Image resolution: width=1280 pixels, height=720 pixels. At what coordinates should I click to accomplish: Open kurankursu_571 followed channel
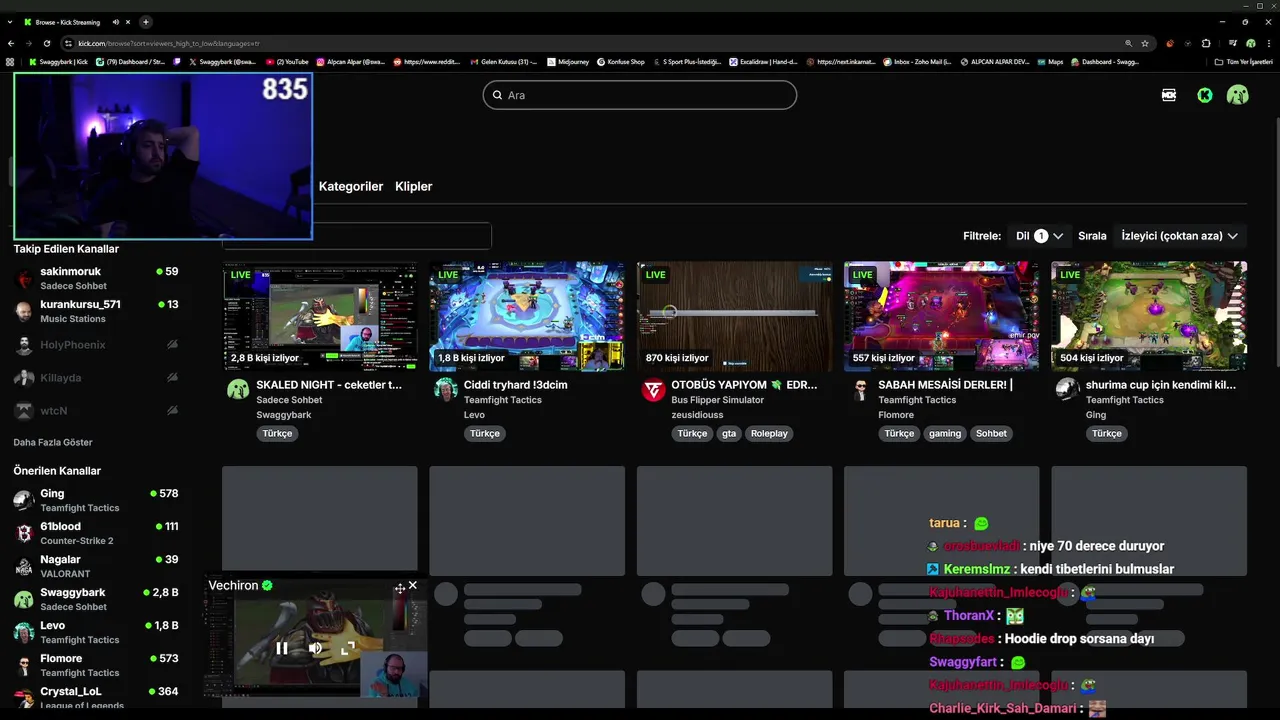pyautogui.click(x=96, y=311)
